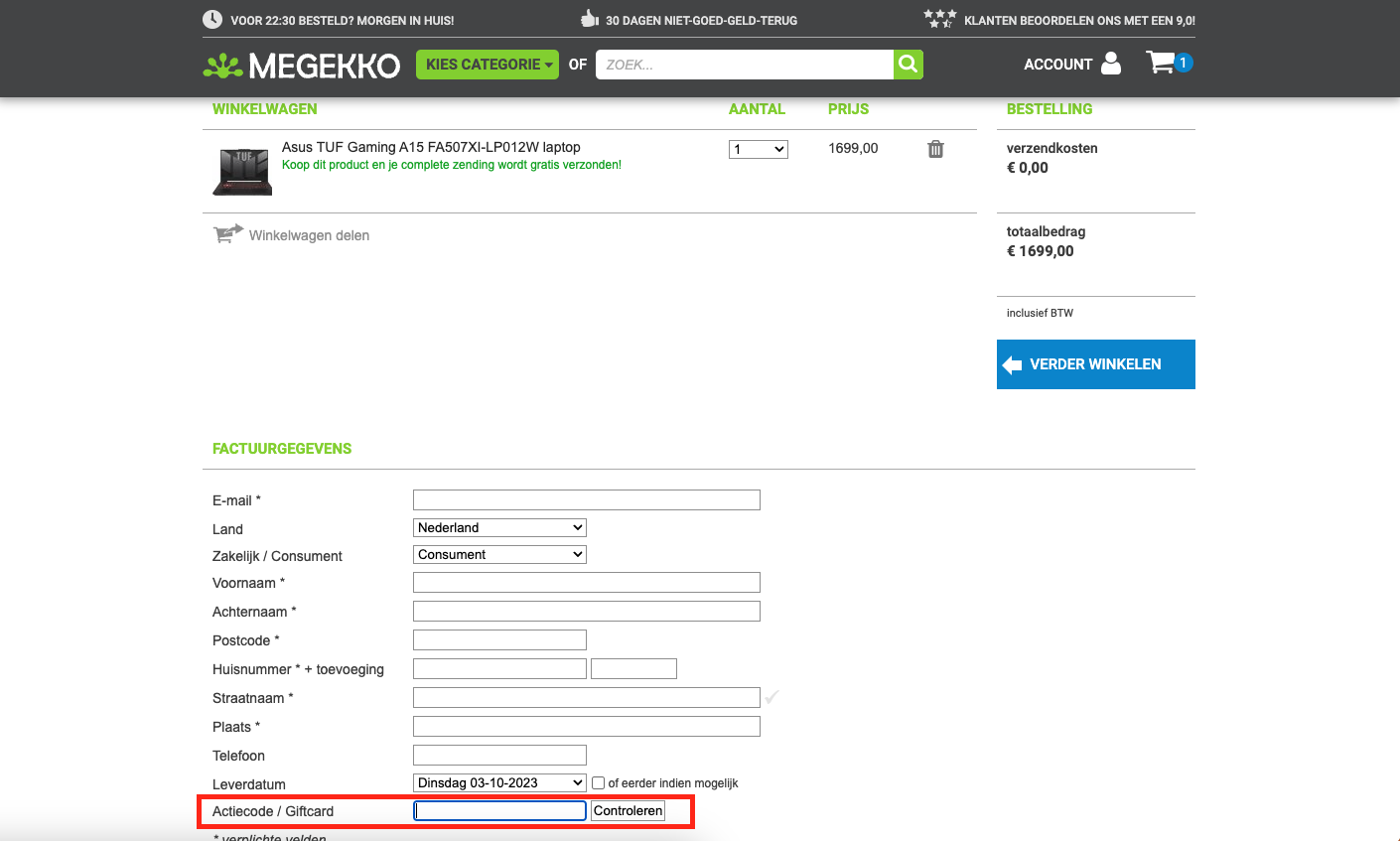Click the inclusief BTW note

pos(1040,313)
